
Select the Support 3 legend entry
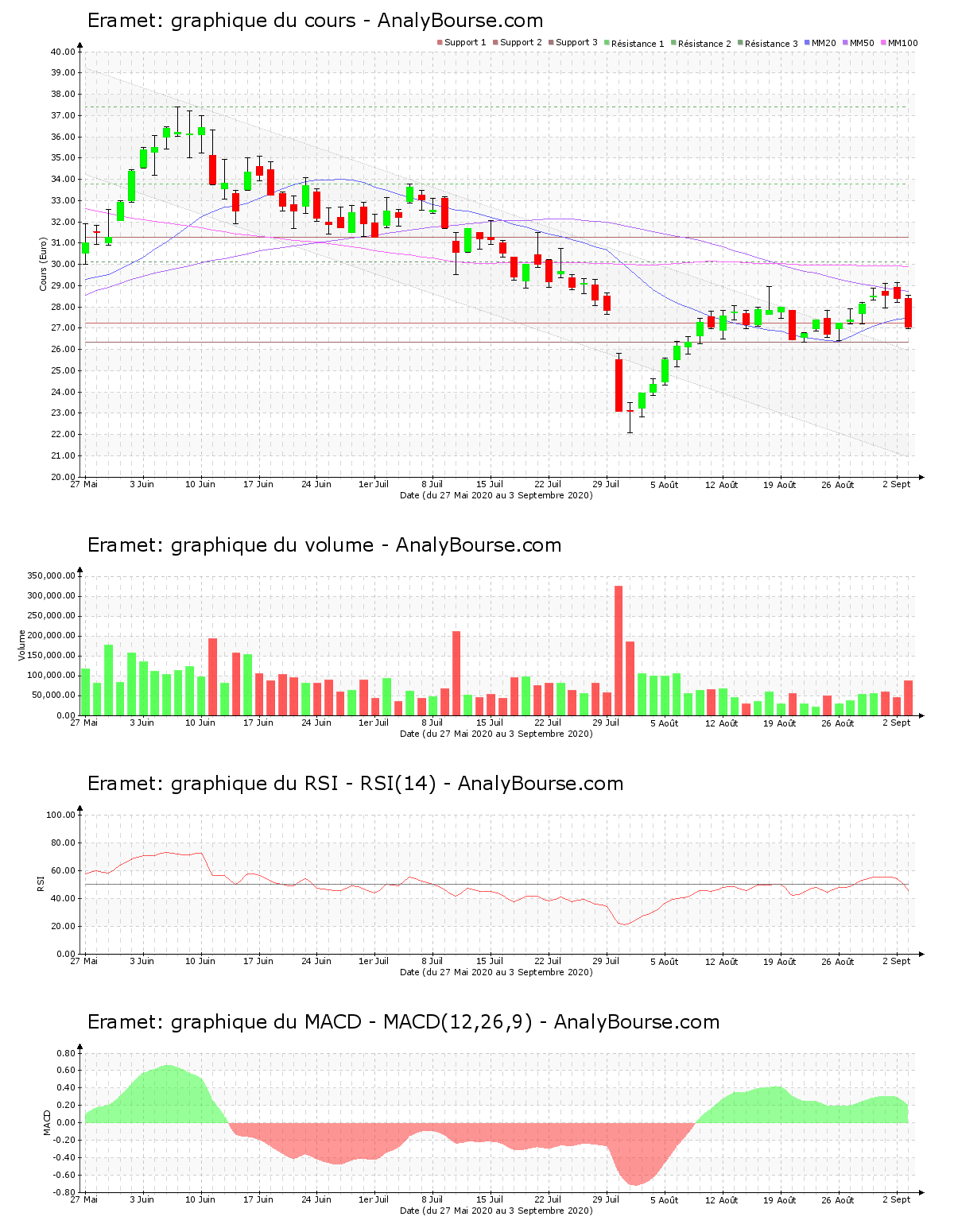[573, 42]
